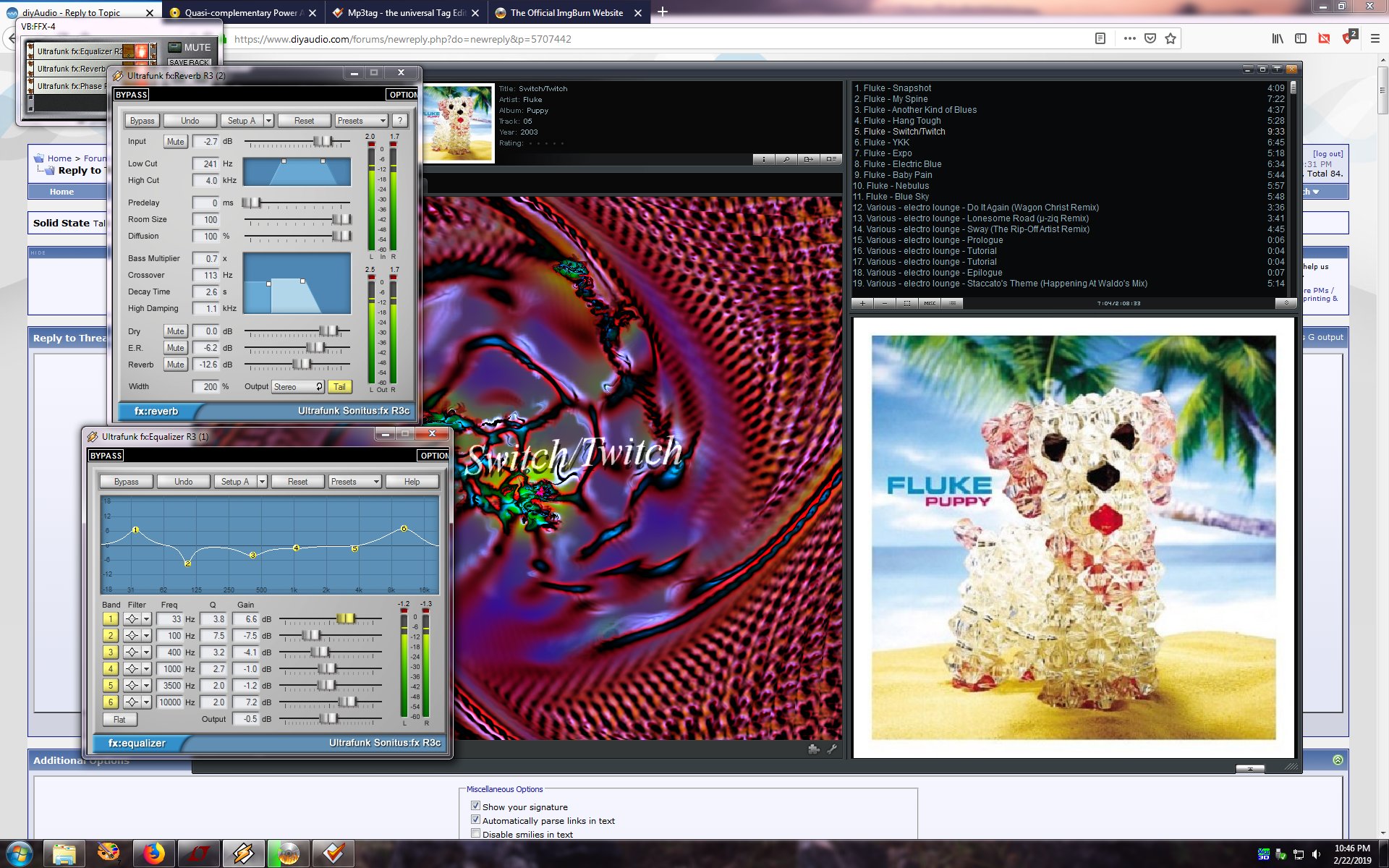Viewport: 1389px width, 868px height.
Task: Mute the Reverb Input channel
Action: pyautogui.click(x=175, y=142)
